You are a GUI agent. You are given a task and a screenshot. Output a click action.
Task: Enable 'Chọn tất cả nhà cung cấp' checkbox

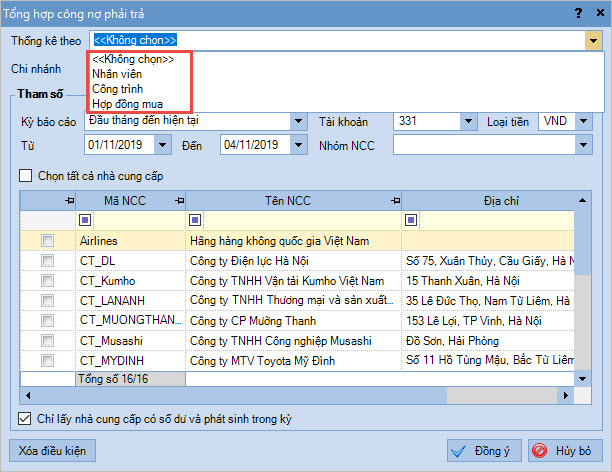[x=27, y=176]
